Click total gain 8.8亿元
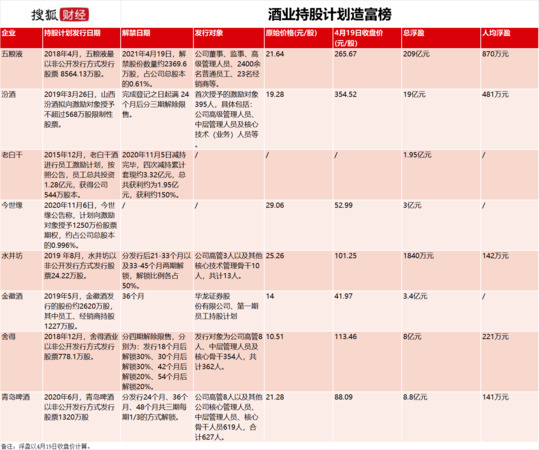Image resolution: width=539 pixels, height=450 pixels. [x=415, y=397]
